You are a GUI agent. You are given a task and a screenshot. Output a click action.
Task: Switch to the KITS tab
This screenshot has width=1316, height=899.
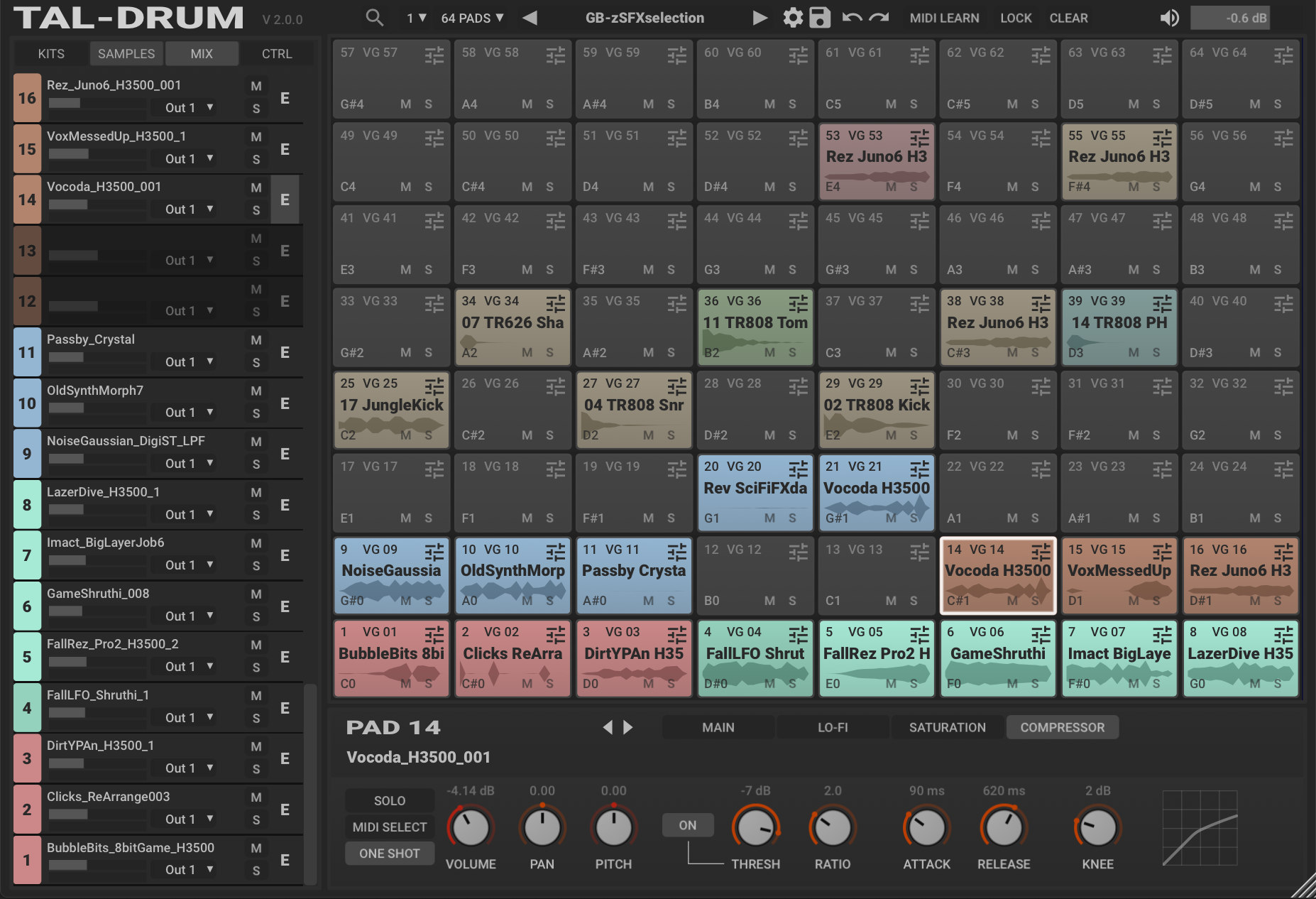(x=51, y=53)
